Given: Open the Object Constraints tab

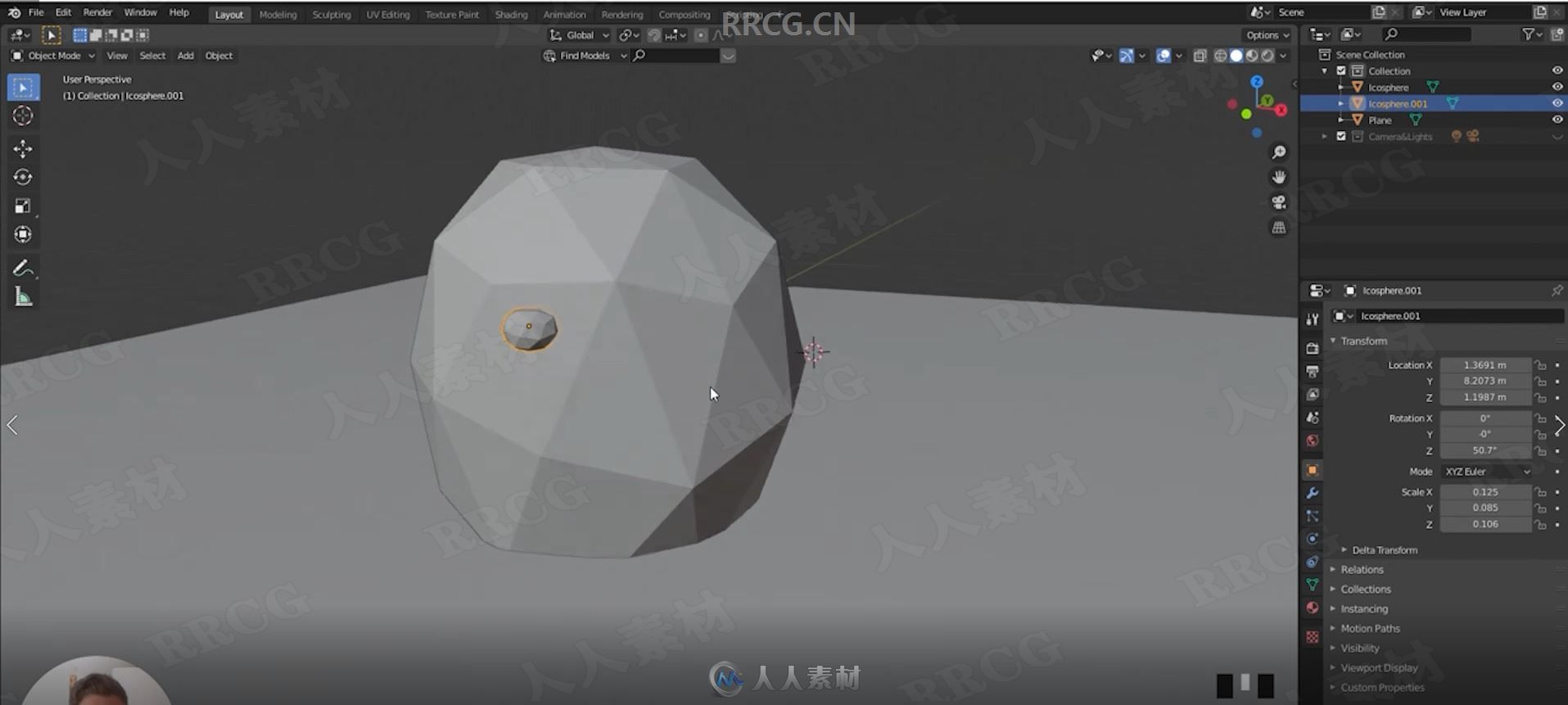Looking at the screenshot, I should (1312, 562).
